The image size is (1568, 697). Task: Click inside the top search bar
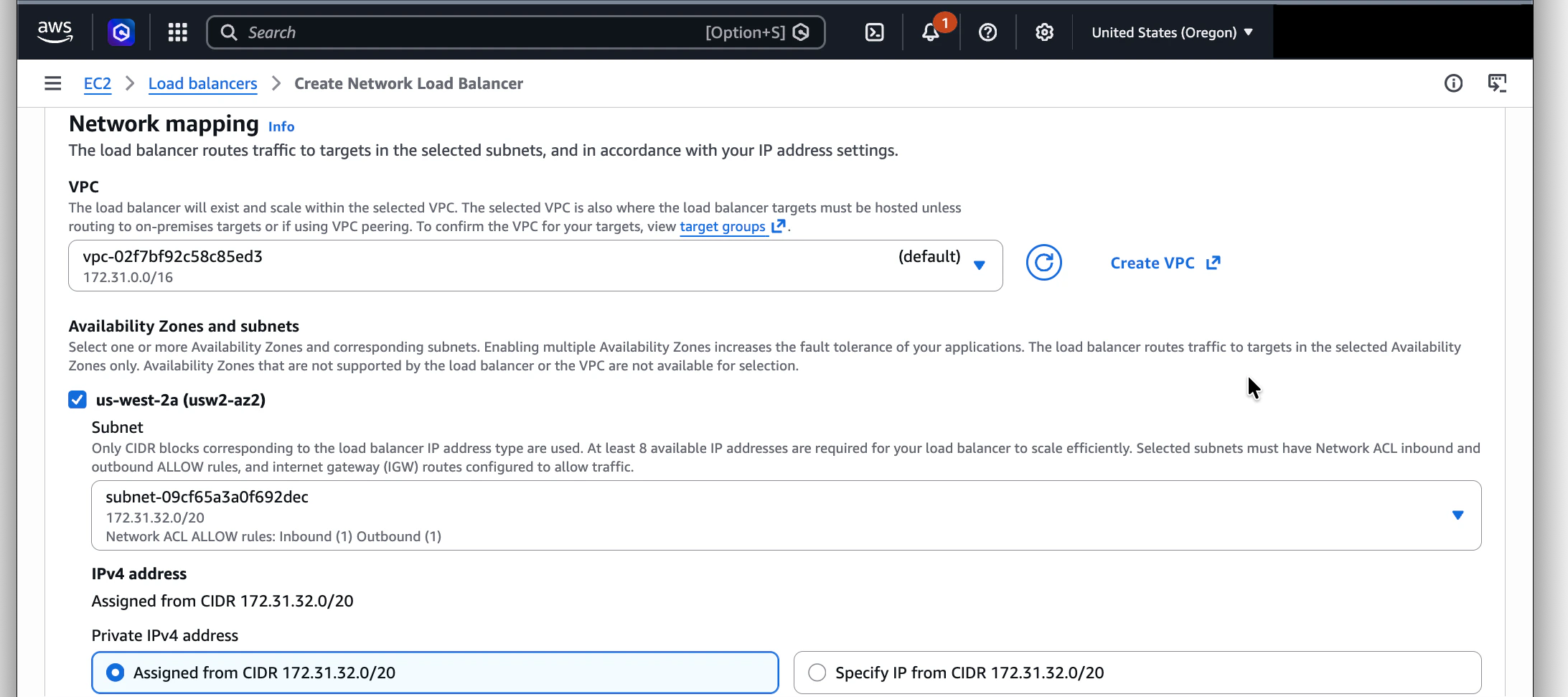502,32
